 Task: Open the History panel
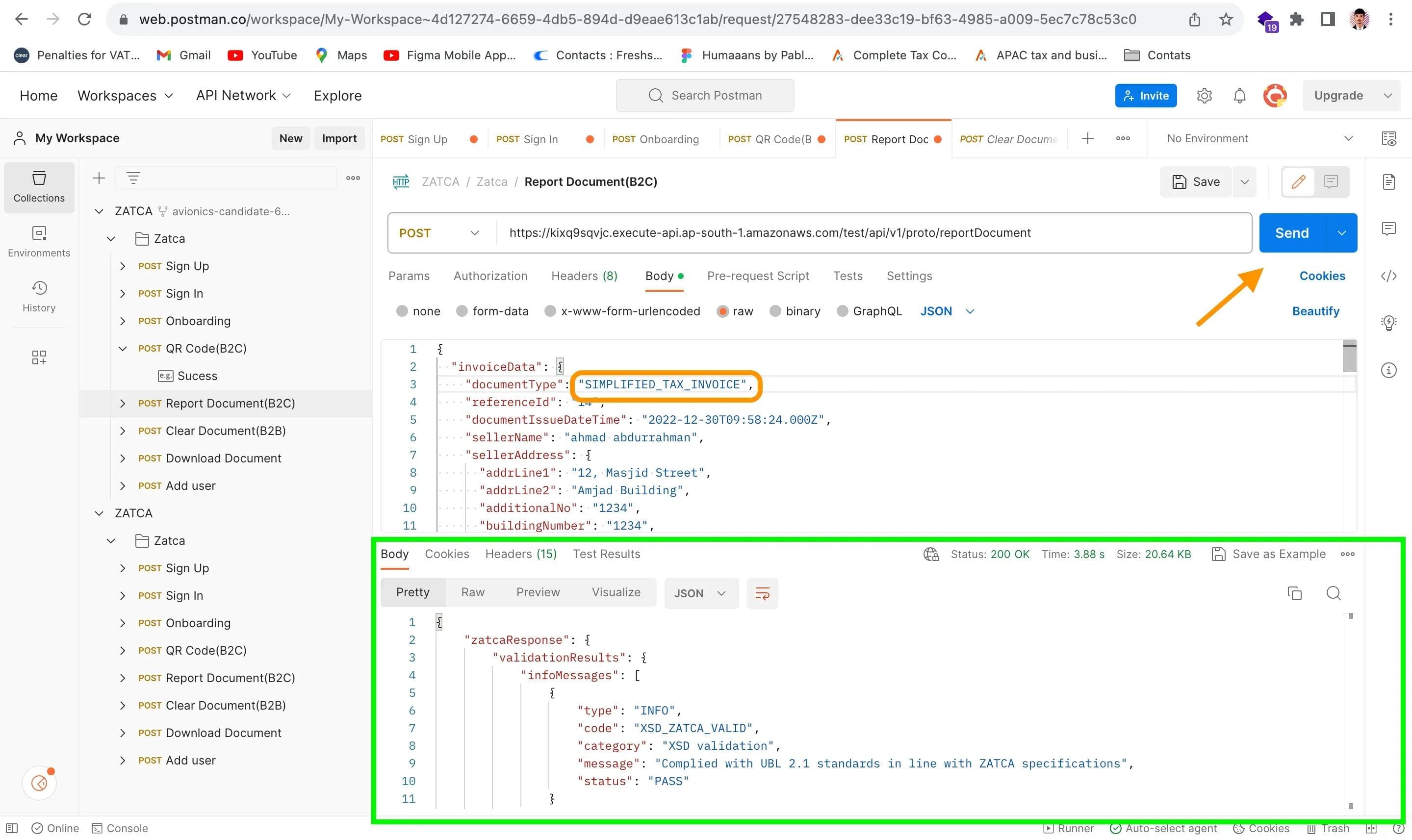pyautogui.click(x=38, y=296)
